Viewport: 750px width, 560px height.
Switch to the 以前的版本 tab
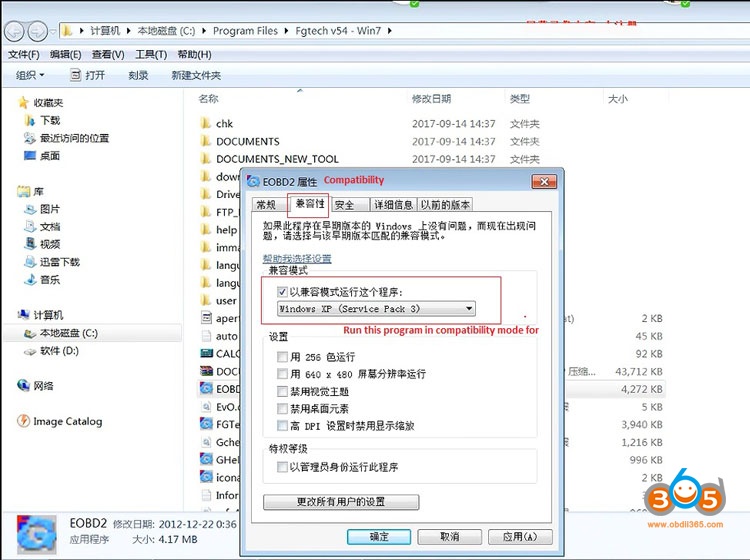coord(445,205)
